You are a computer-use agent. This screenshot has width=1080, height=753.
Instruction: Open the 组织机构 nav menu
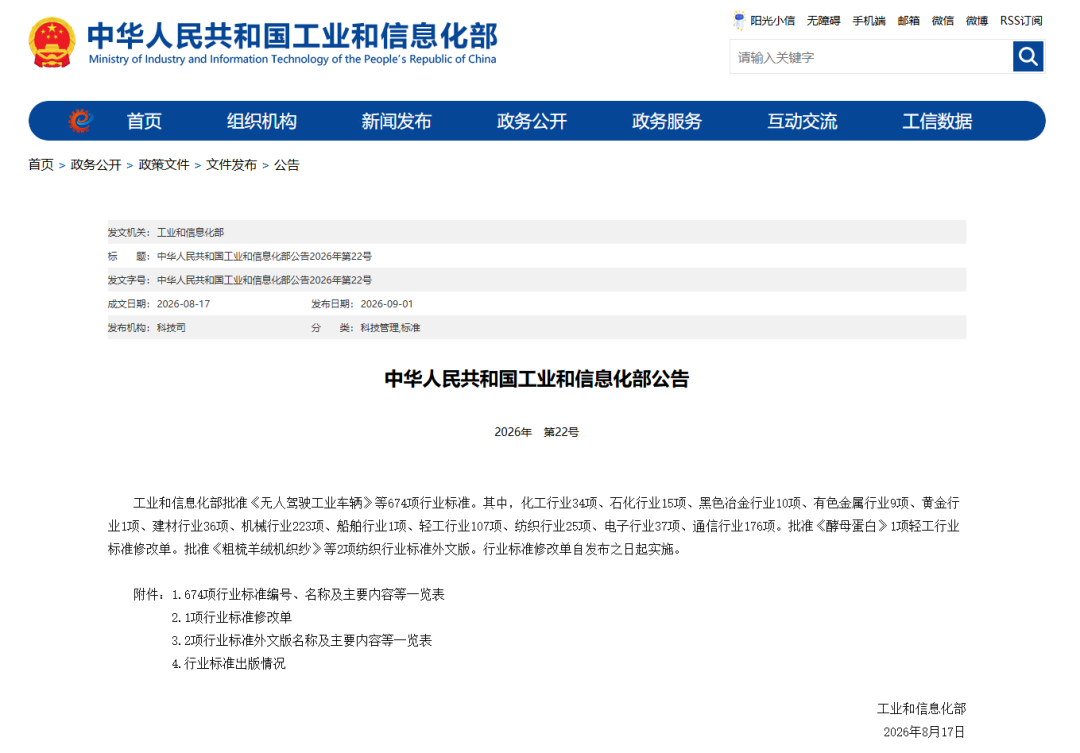pyautogui.click(x=262, y=121)
